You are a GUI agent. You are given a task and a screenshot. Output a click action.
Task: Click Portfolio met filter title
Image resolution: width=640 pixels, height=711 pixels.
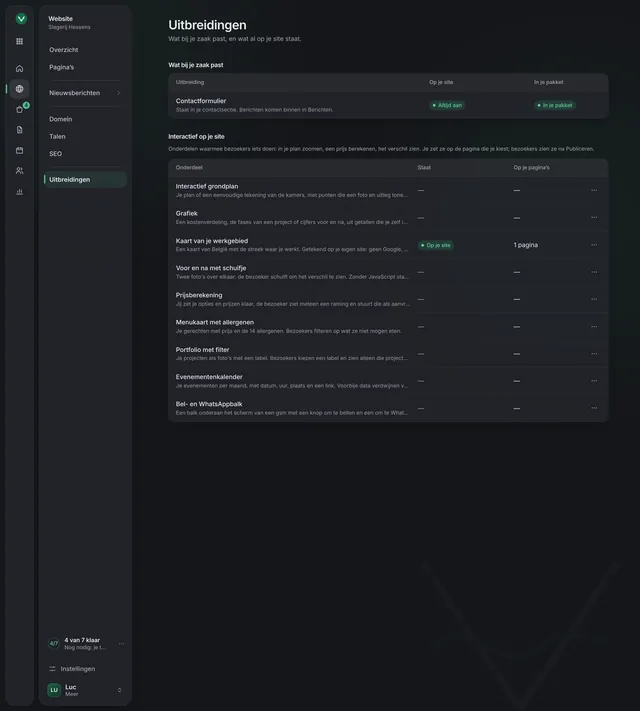[x=202, y=350]
